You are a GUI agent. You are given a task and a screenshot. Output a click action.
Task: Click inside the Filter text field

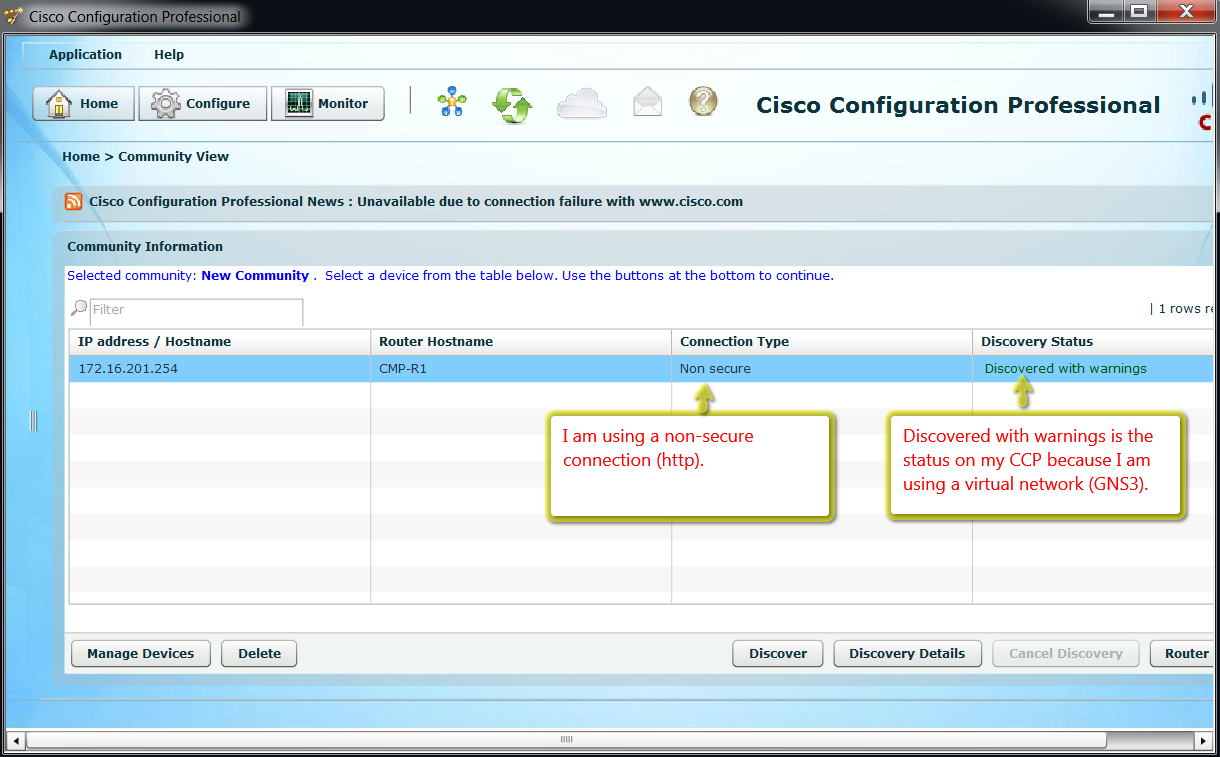[196, 310]
